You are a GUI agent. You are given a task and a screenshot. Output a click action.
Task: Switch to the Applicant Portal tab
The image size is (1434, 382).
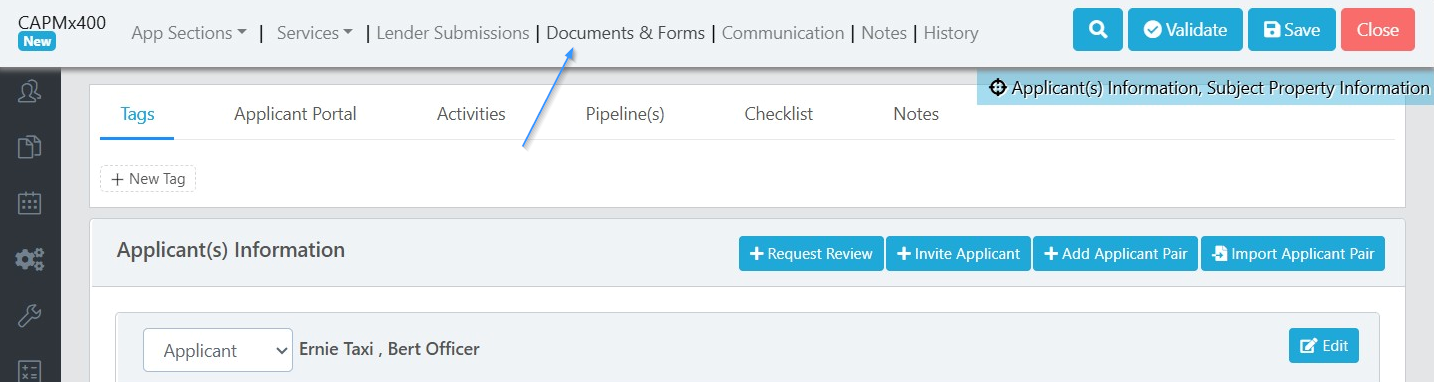(x=295, y=114)
